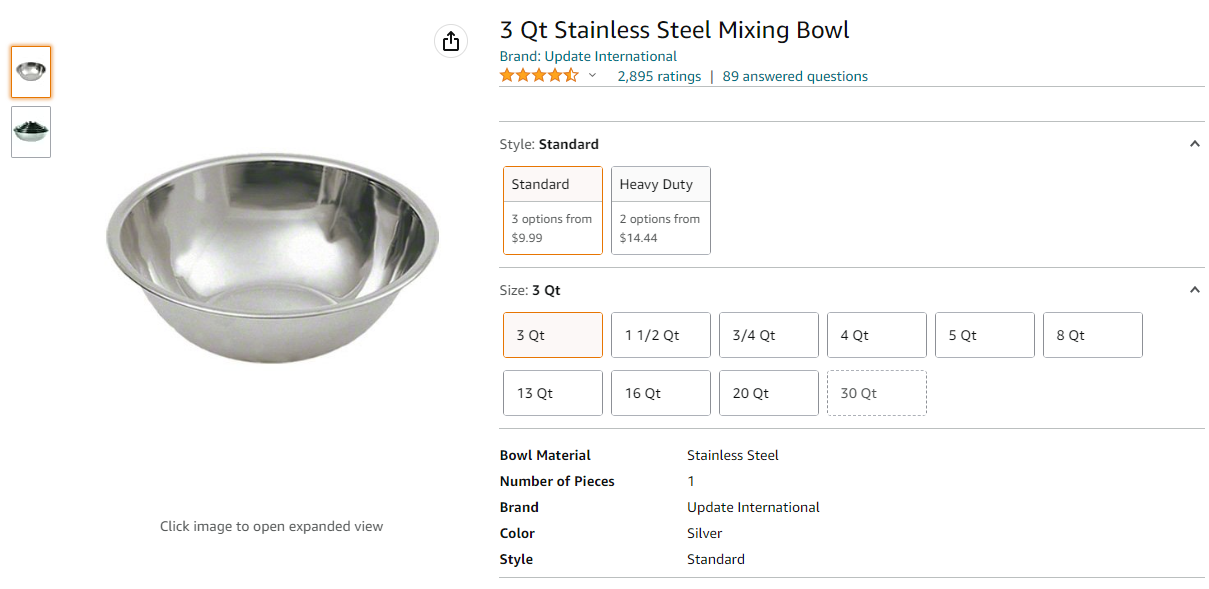Pick the 5 Qt size option
This screenshot has height=589, width=1209.
tap(985, 335)
